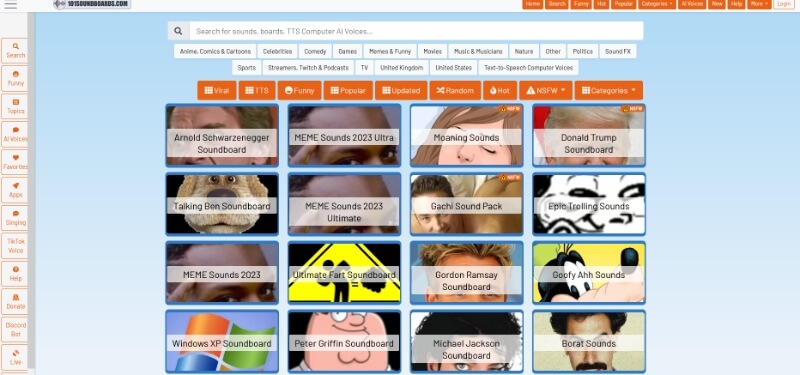800x375 pixels.
Task: Click the magnifier icon beside search field
Action: click(178, 31)
